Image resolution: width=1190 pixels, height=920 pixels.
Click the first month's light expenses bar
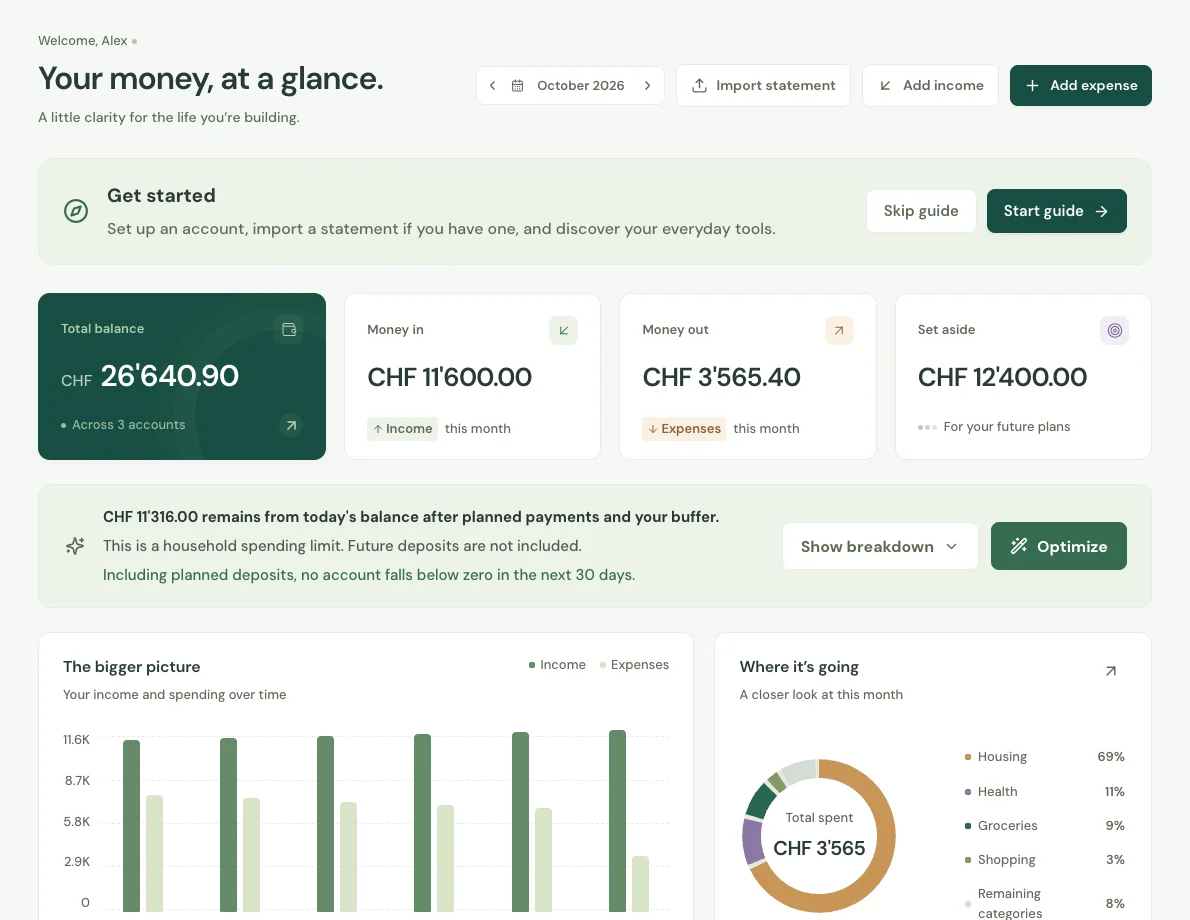pyautogui.click(x=154, y=853)
